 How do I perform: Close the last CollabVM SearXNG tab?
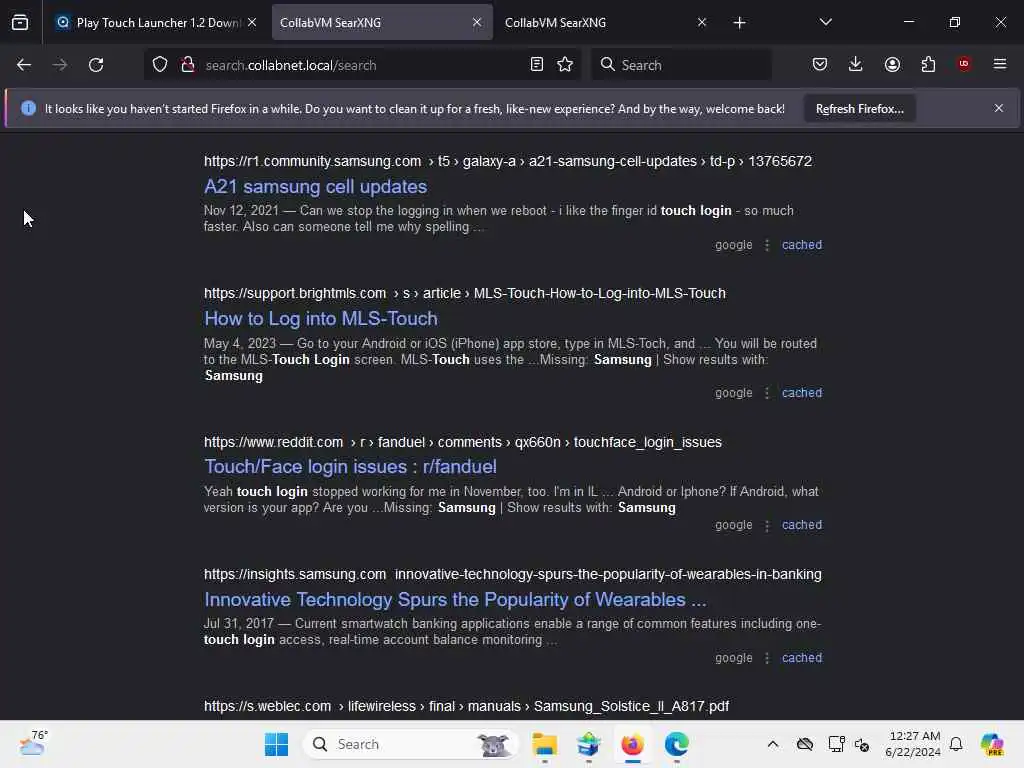701,22
